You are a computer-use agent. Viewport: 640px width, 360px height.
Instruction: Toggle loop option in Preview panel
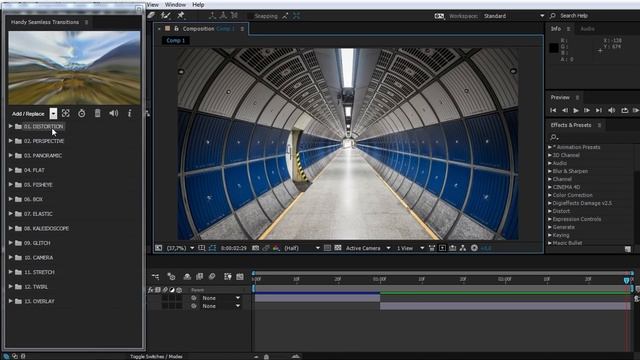point(624,110)
